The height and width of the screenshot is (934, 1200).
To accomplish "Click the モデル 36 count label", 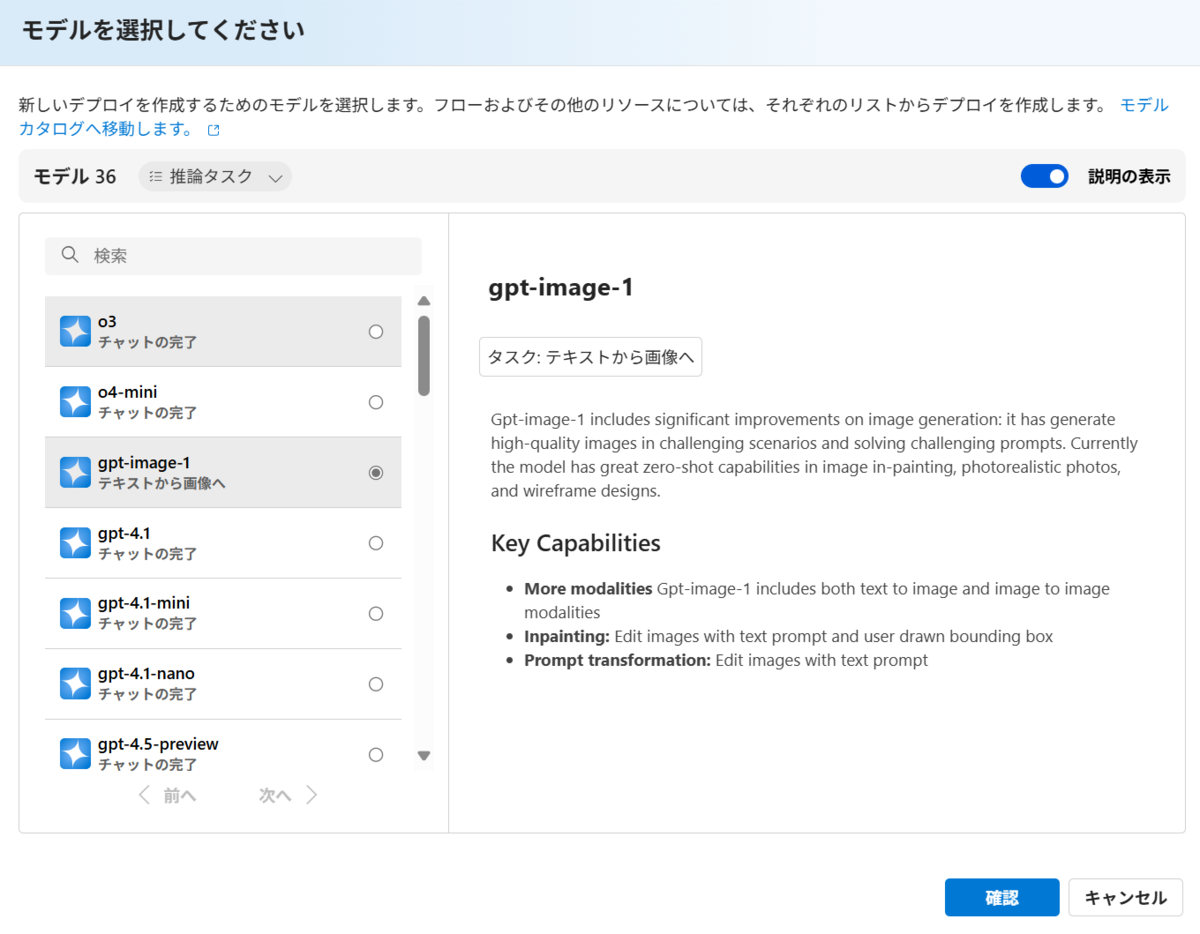I will [75, 177].
